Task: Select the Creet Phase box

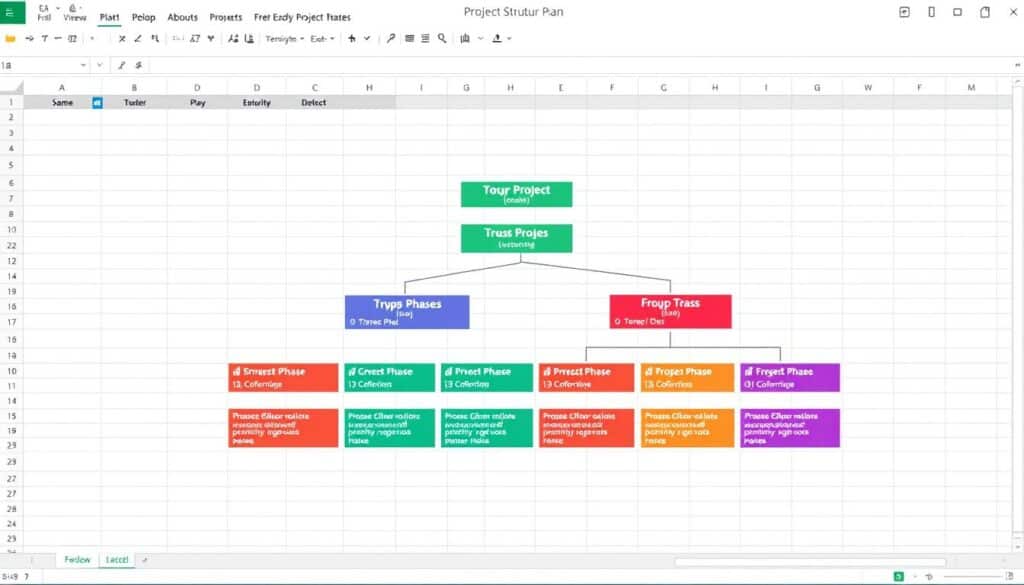Action: click(390, 378)
